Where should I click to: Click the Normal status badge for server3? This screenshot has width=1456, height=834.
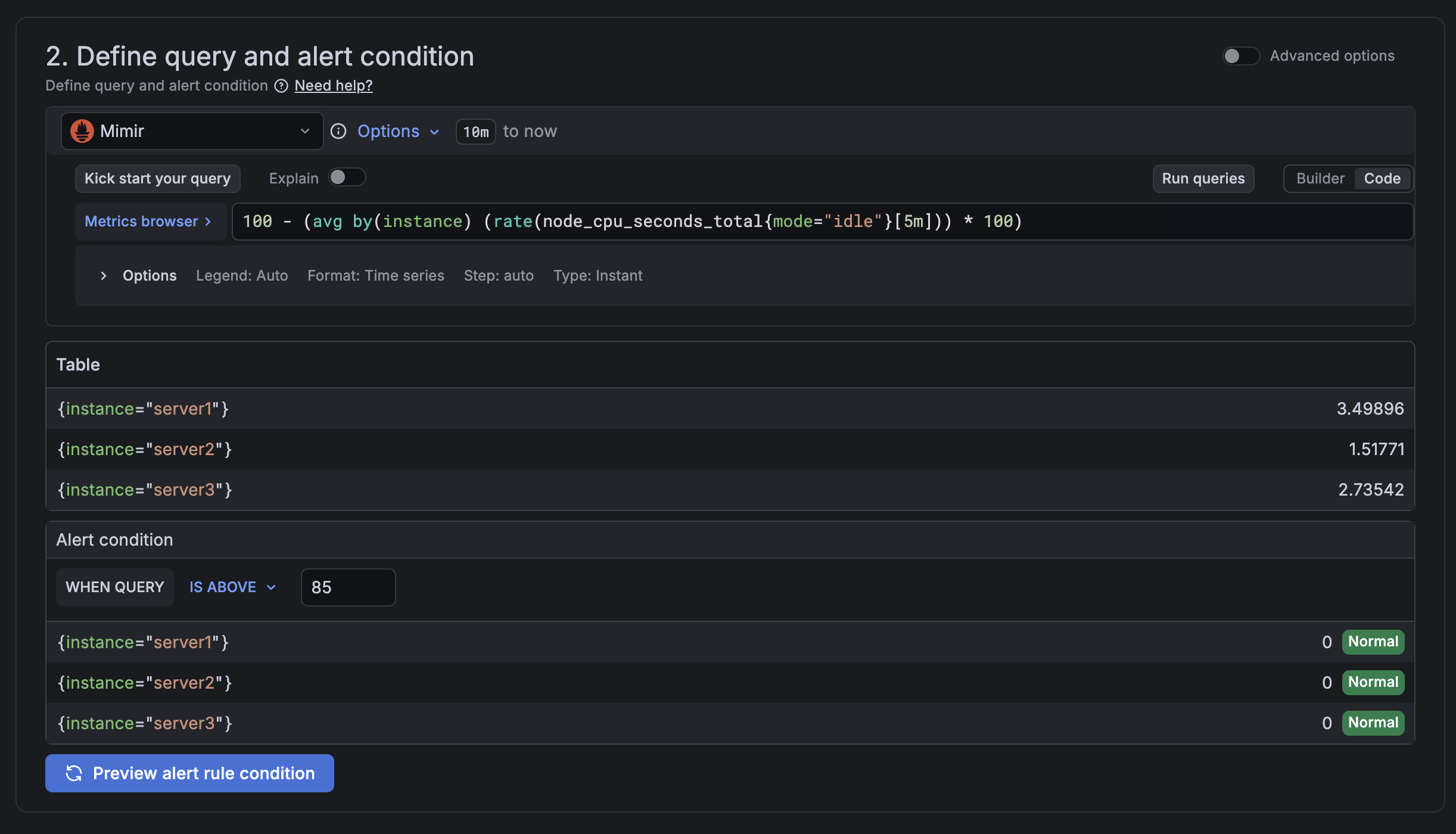(1373, 723)
